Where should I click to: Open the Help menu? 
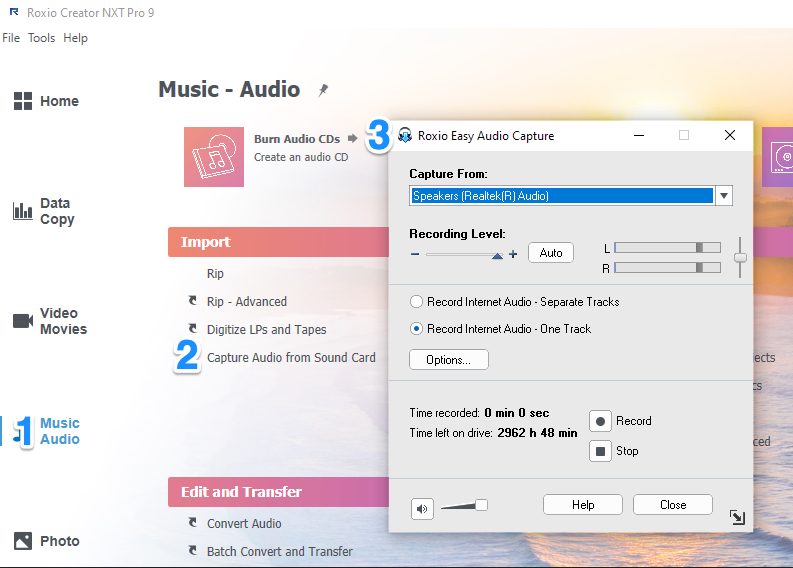coord(75,38)
